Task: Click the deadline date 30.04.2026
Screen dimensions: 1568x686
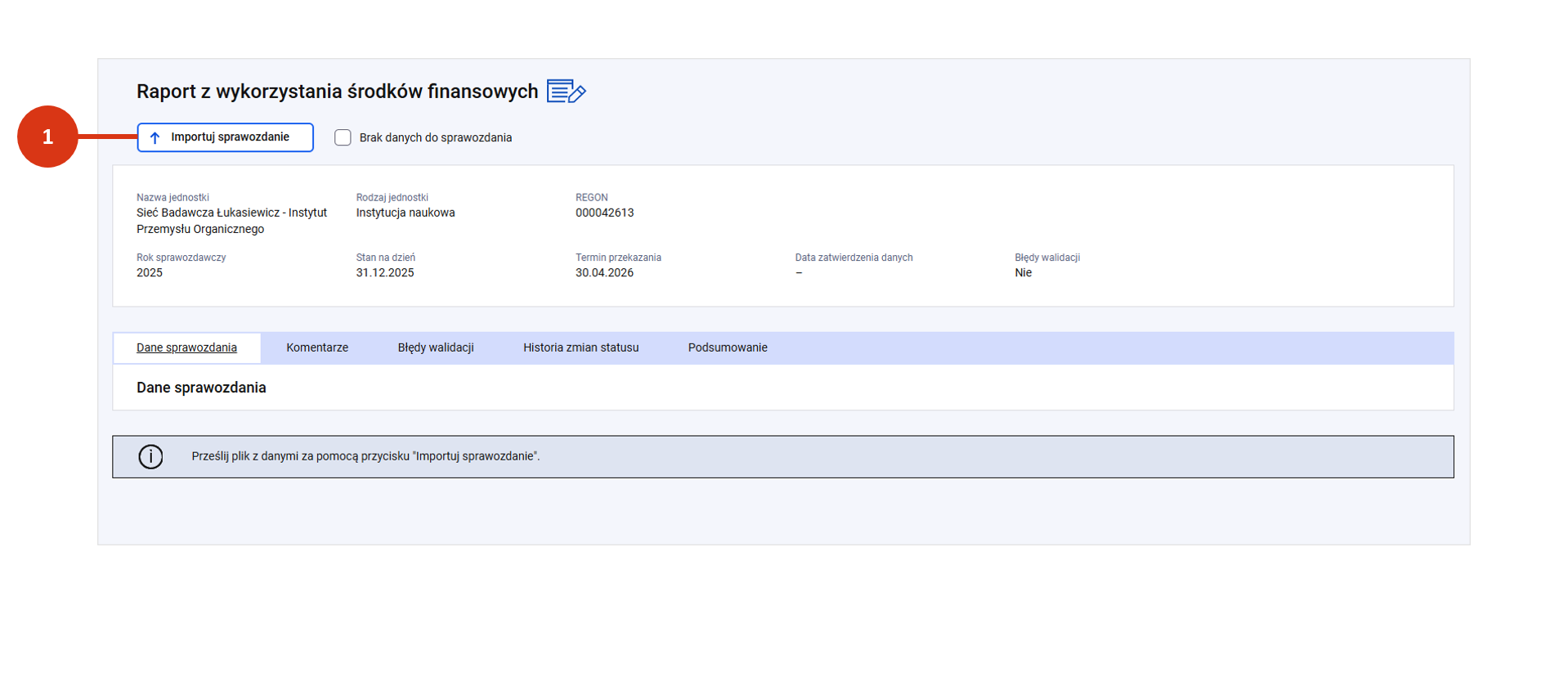Action: [x=604, y=273]
